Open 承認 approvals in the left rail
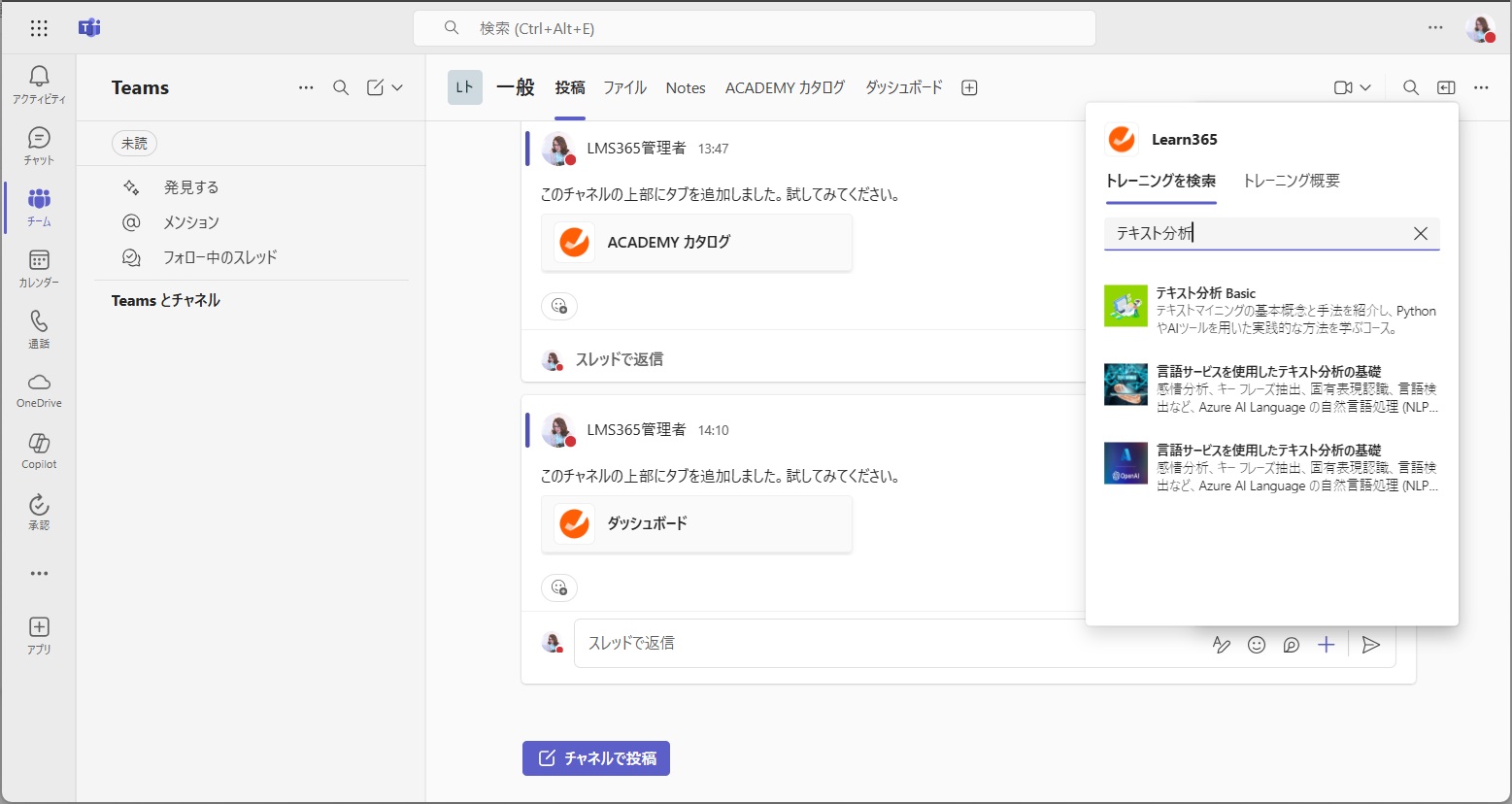 (x=39, y=512)
